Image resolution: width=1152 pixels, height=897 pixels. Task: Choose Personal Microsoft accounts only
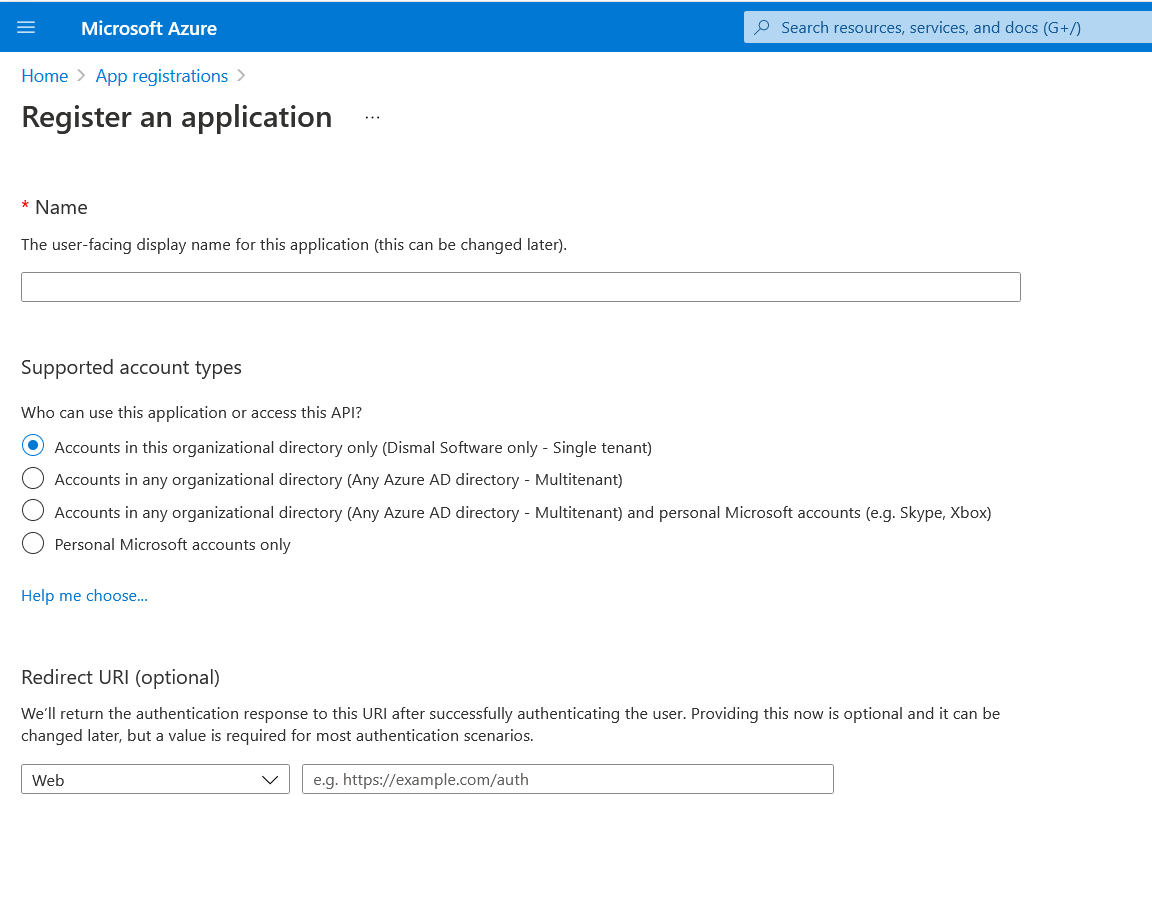(33, 543)
